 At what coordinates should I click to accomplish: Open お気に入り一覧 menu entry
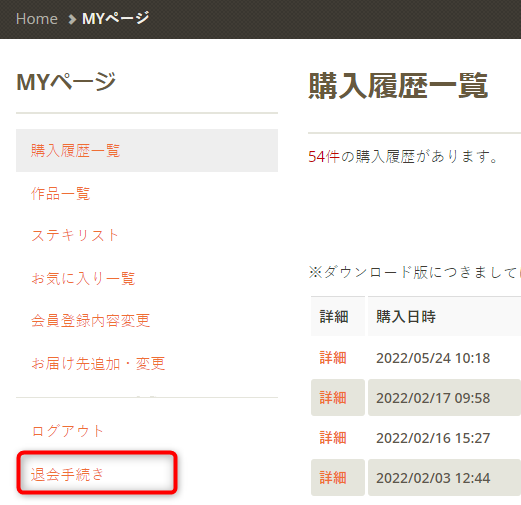tap(83, 278)
